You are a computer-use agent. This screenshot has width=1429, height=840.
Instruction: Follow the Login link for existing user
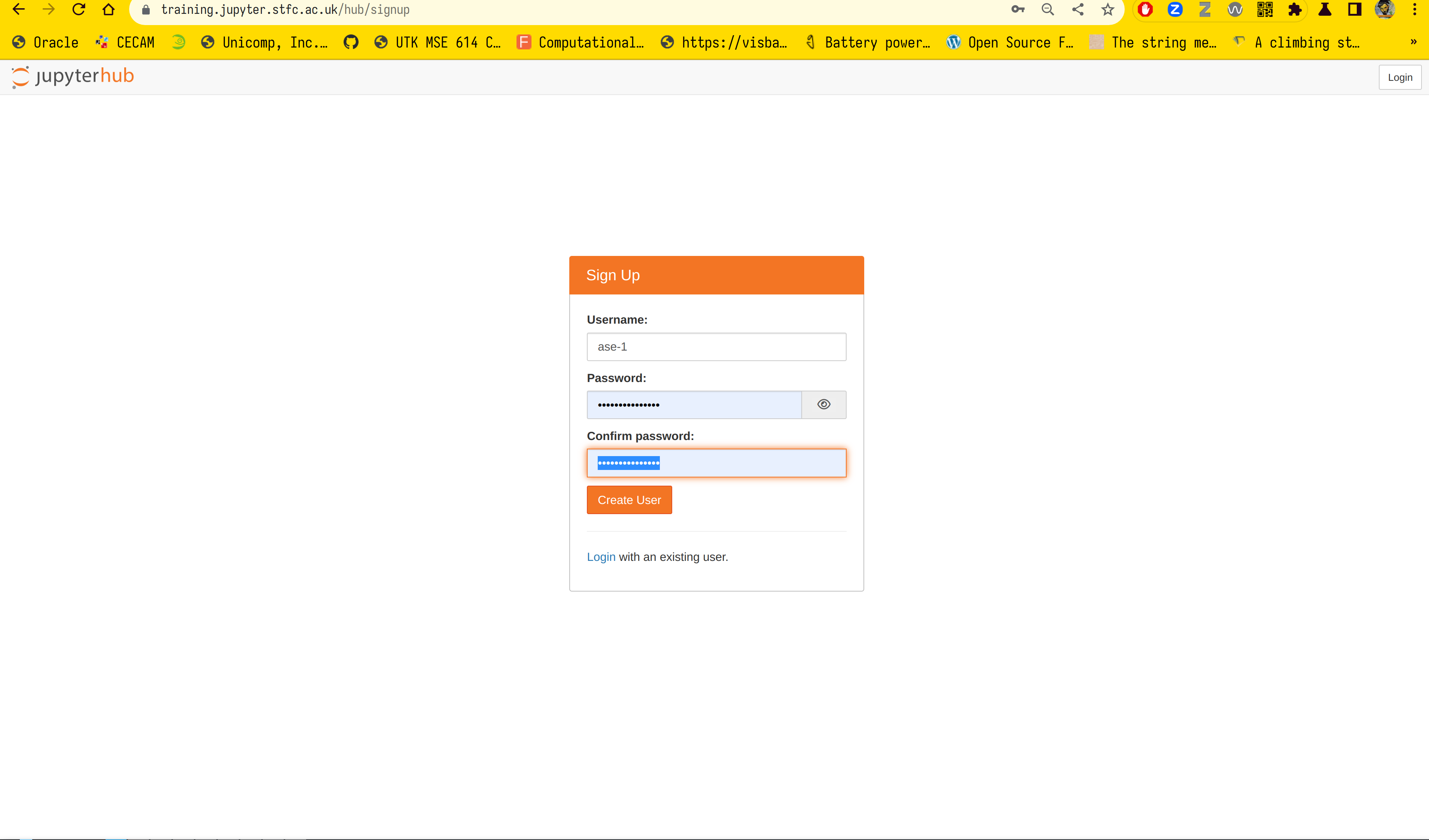click(600, 557)
